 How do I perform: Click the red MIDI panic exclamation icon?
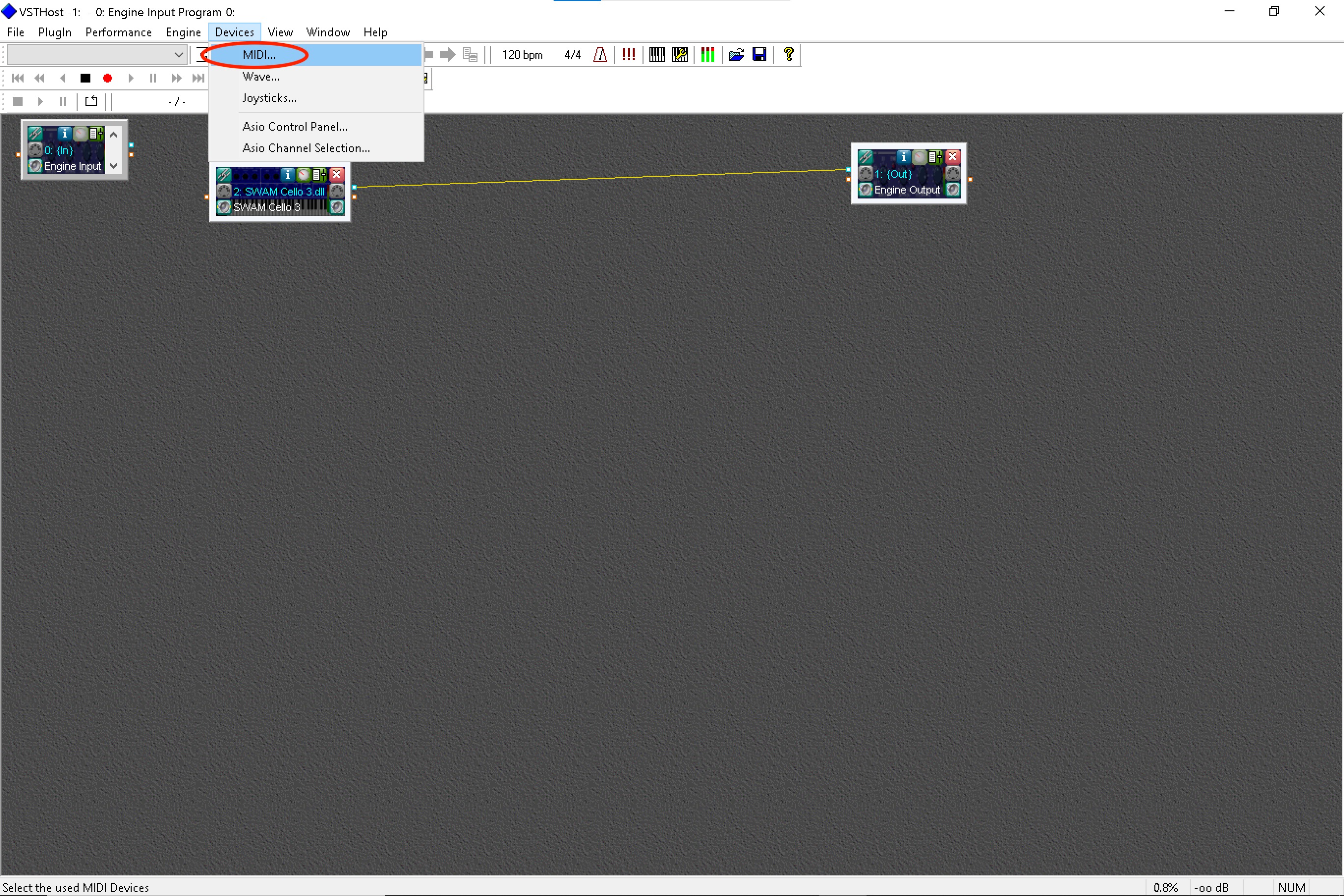(628, 55)
